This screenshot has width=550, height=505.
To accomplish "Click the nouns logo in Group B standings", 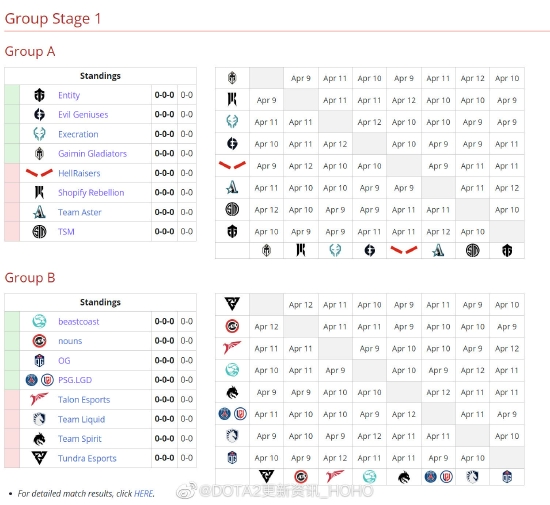I will coord(39,341).
